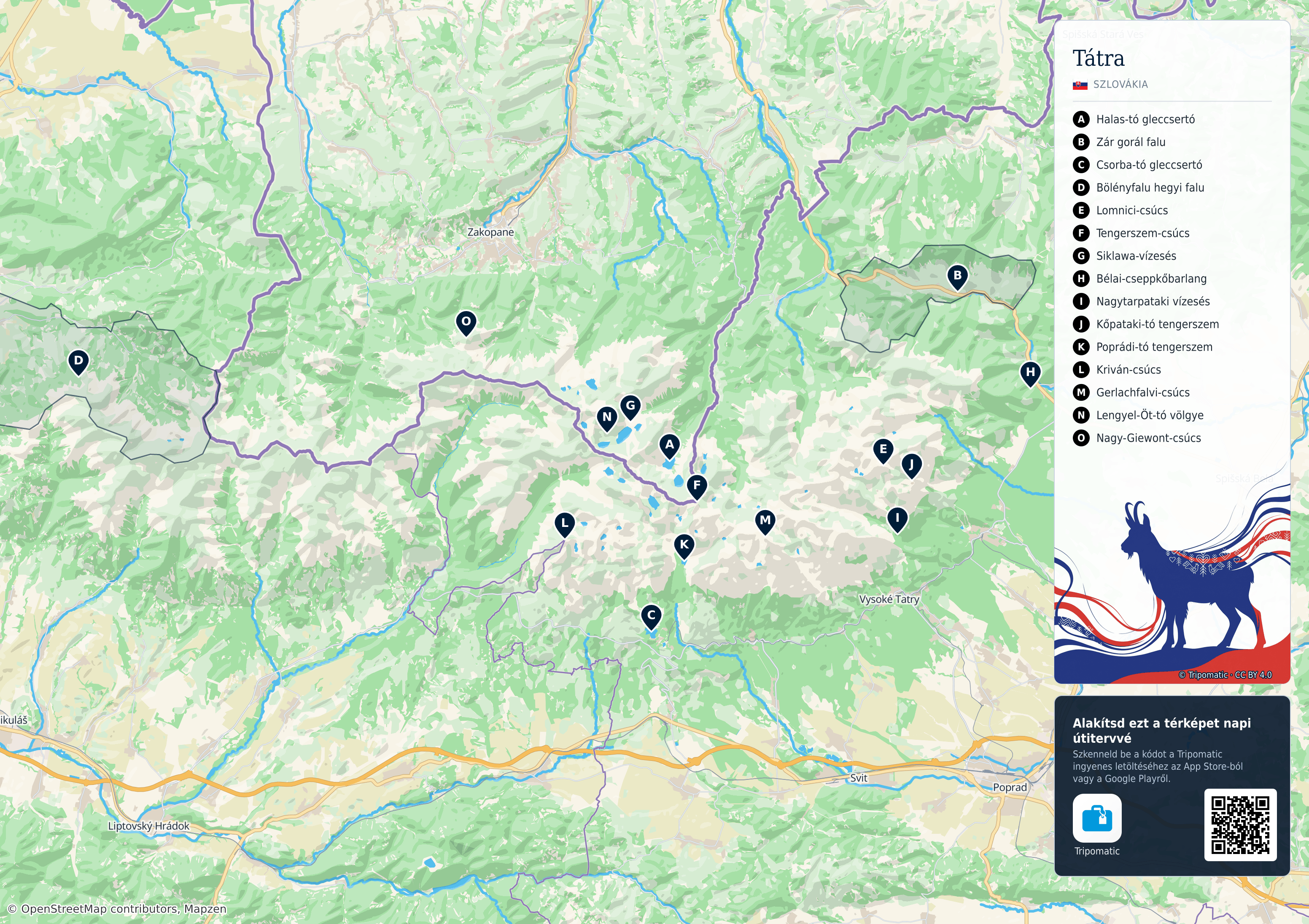Click legend entry Lengyel-Öt-tó völgye
This screenshot has height=924, width=1309.
point(1139,416)
